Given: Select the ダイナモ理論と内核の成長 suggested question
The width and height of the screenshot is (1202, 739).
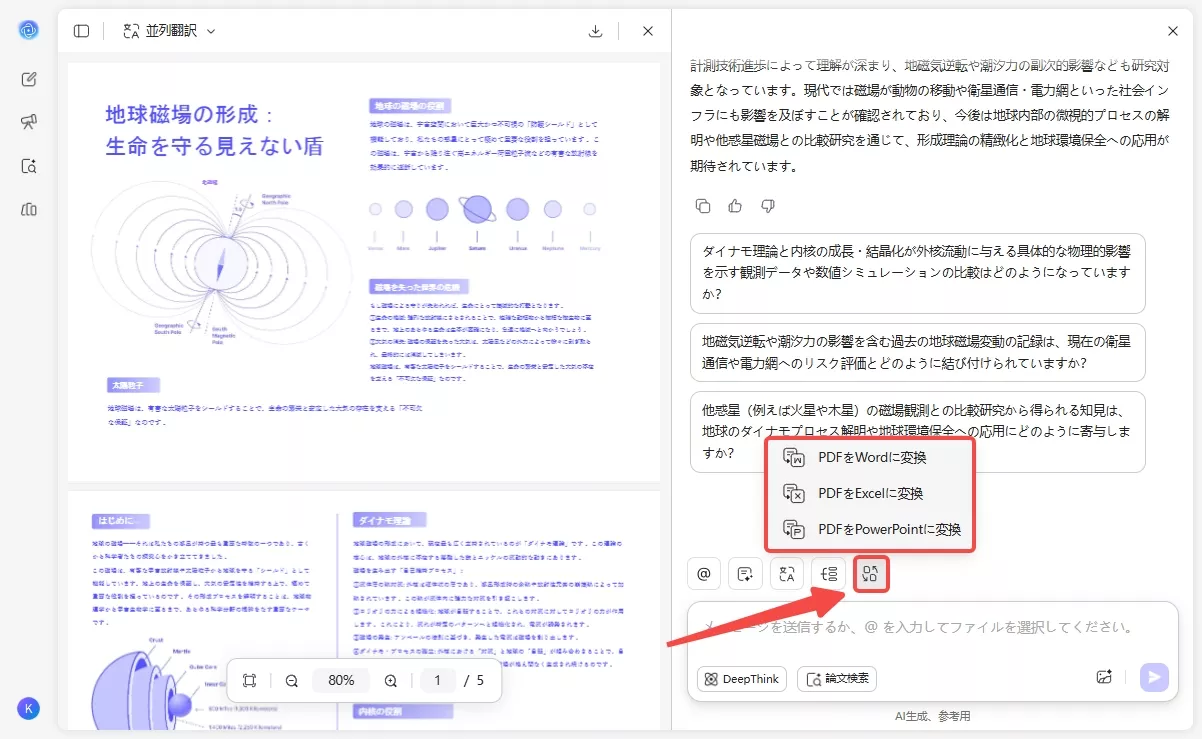Looking at the screenshot, I should (x=918, y=274).
